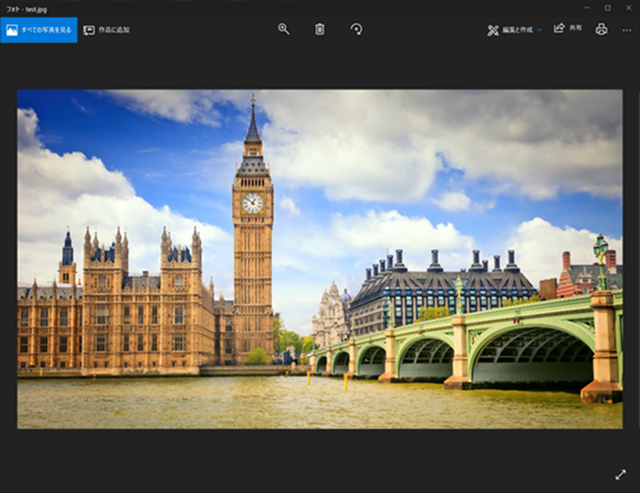Close the Photos window

[629, 8]
